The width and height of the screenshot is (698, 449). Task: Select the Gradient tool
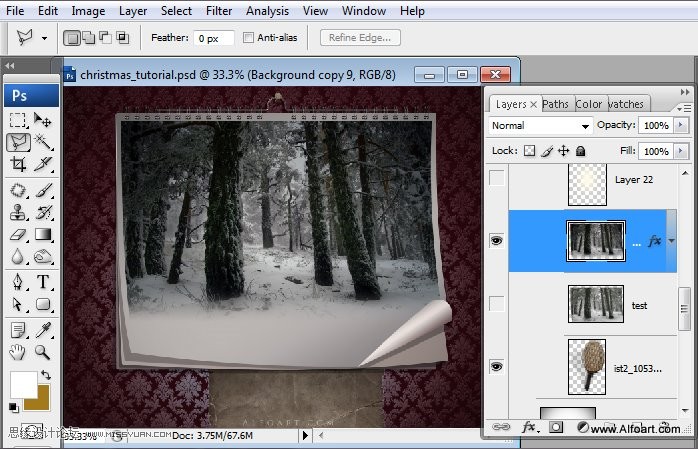(44, 235)
